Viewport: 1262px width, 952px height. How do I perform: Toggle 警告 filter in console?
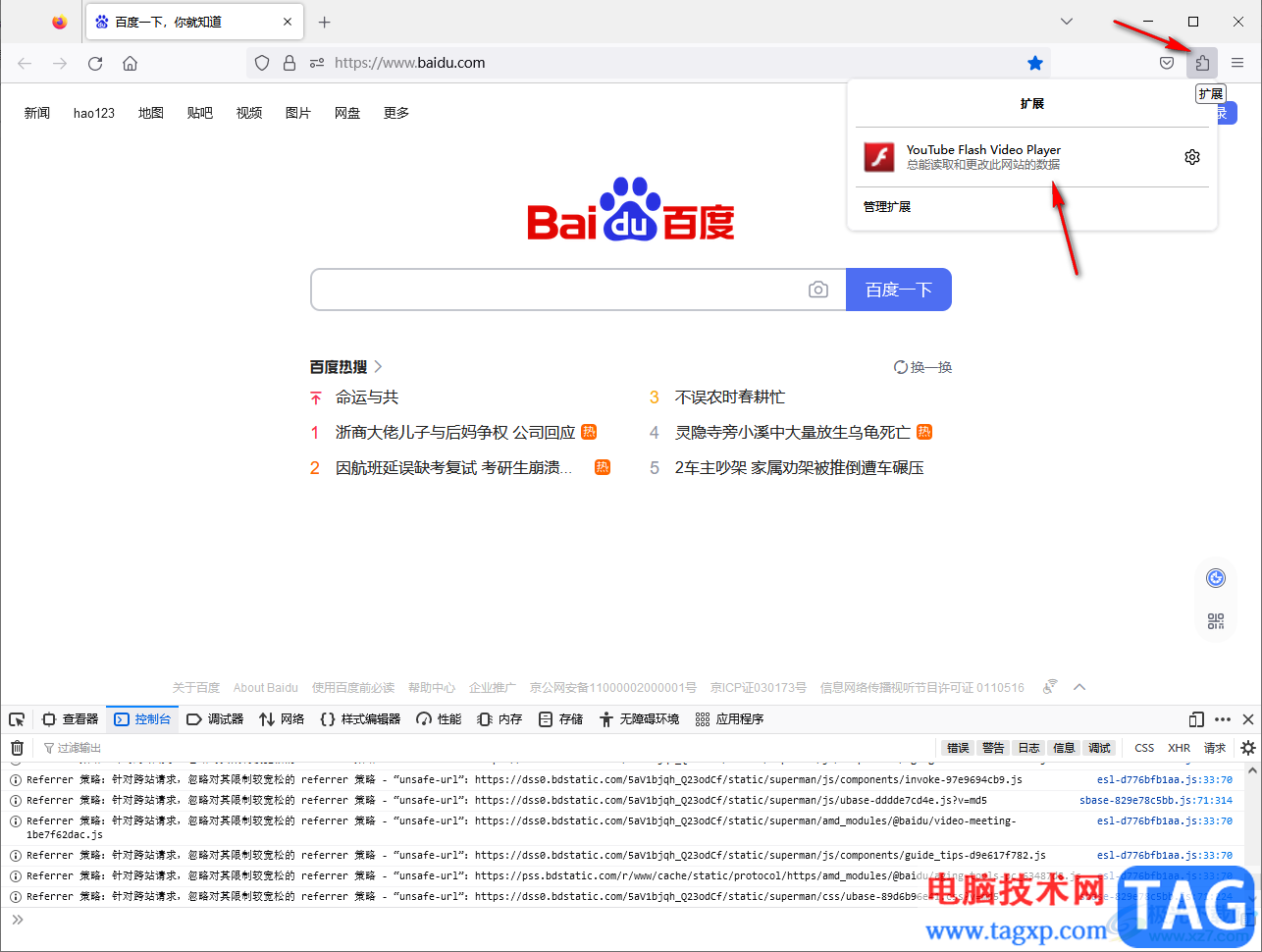(x=993, y=748)
